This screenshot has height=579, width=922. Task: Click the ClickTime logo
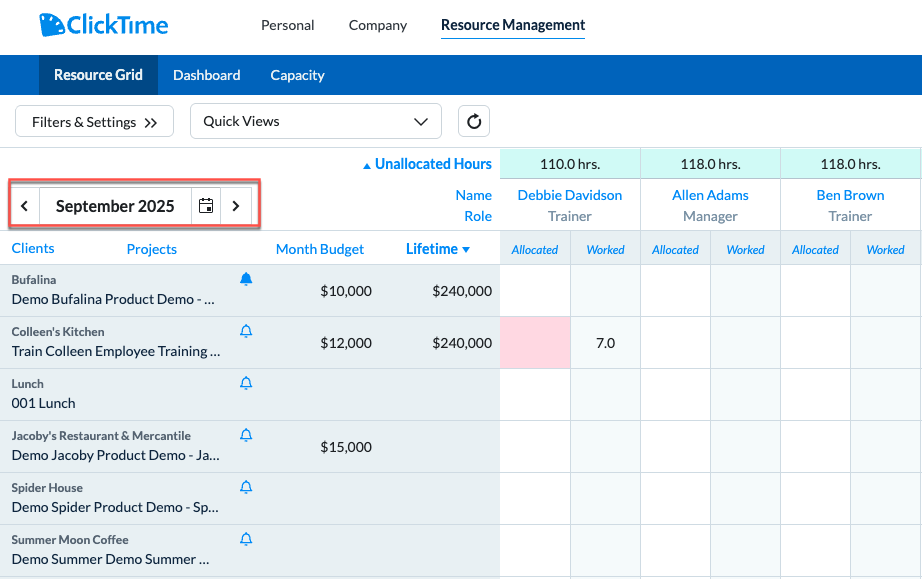pyautogui.click(x=103, y=25)
